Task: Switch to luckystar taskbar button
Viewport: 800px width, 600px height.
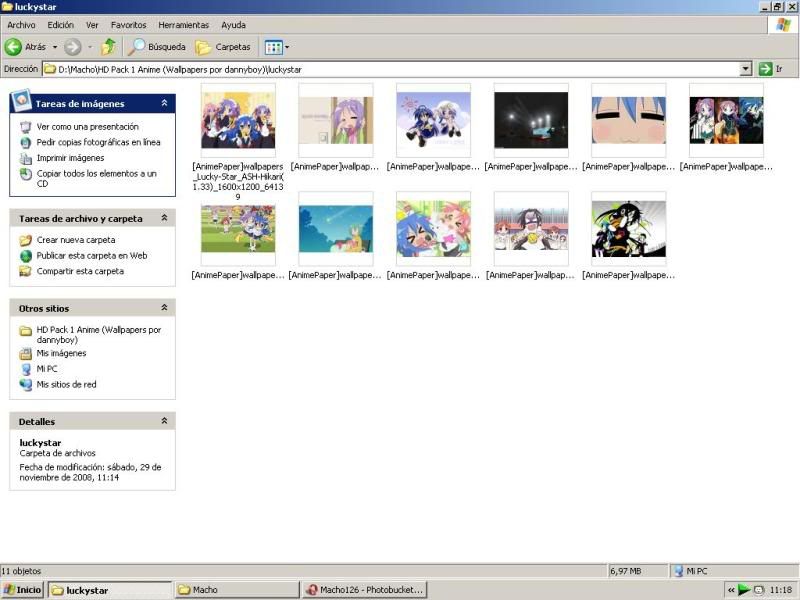Action: [110, 590]
